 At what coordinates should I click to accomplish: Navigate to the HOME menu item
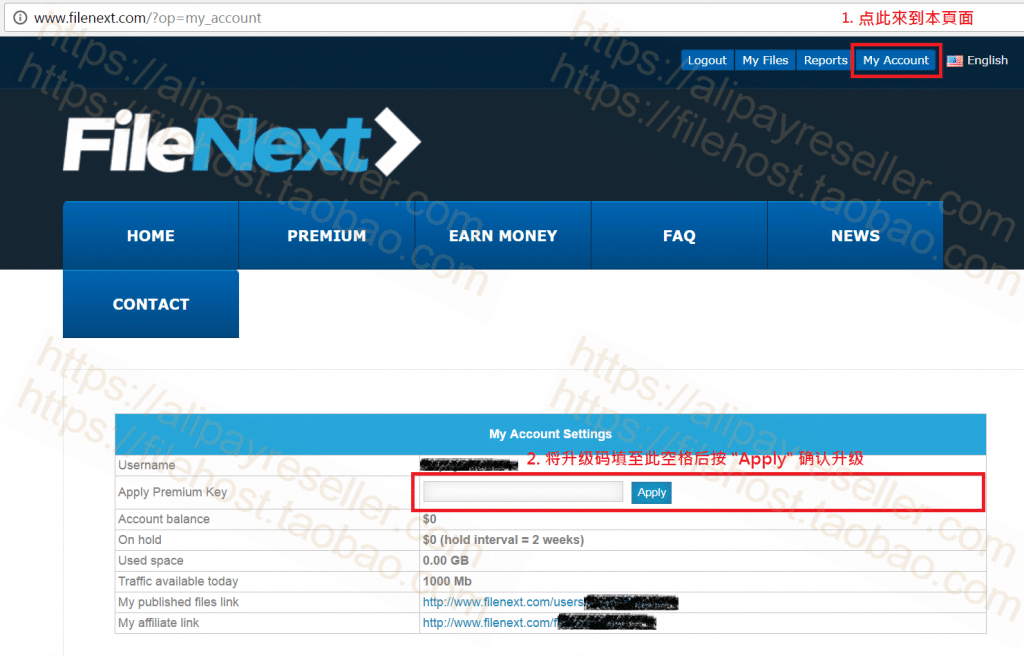pos(150,235)
